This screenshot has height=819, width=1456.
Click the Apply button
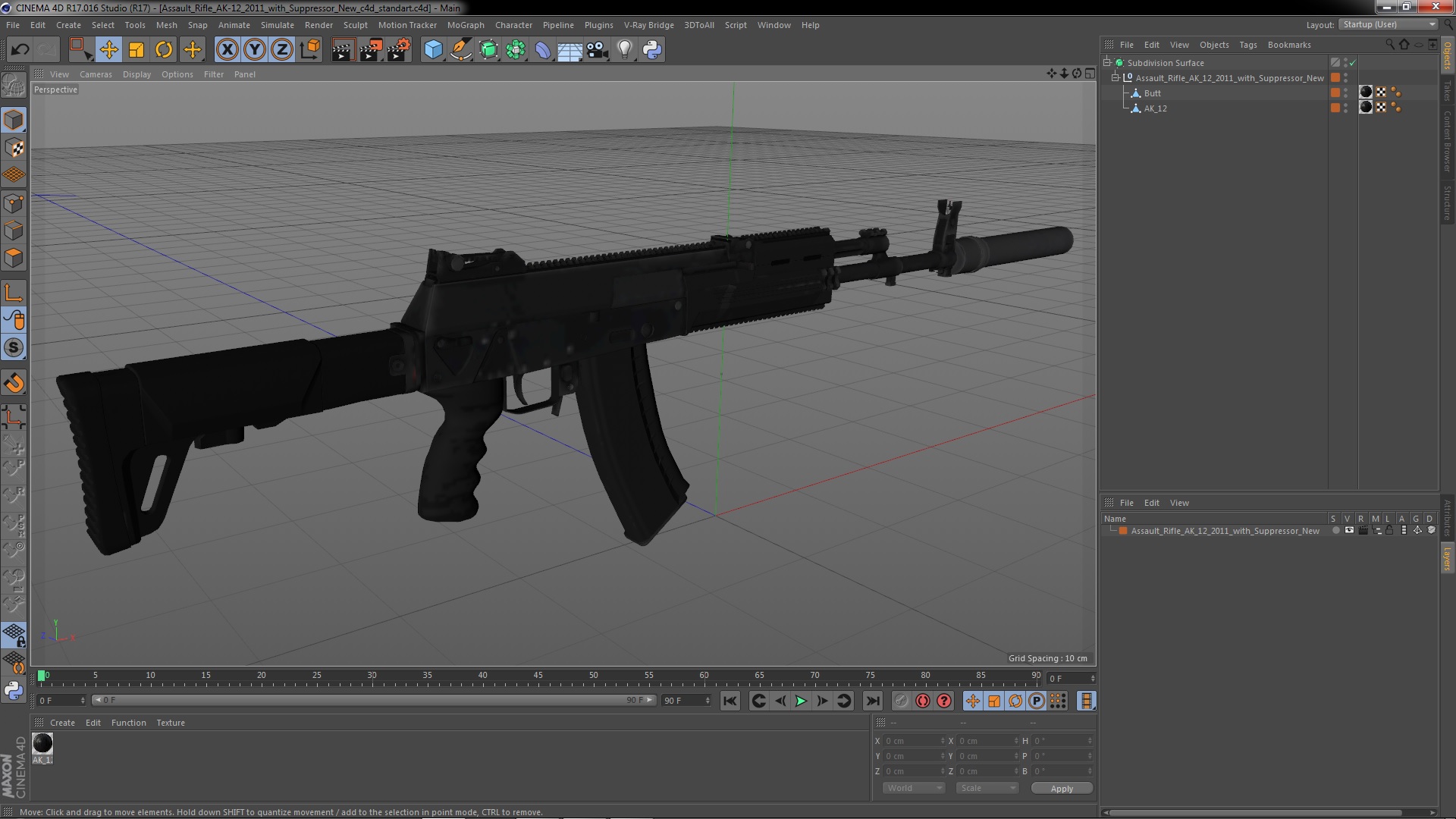1061,788
